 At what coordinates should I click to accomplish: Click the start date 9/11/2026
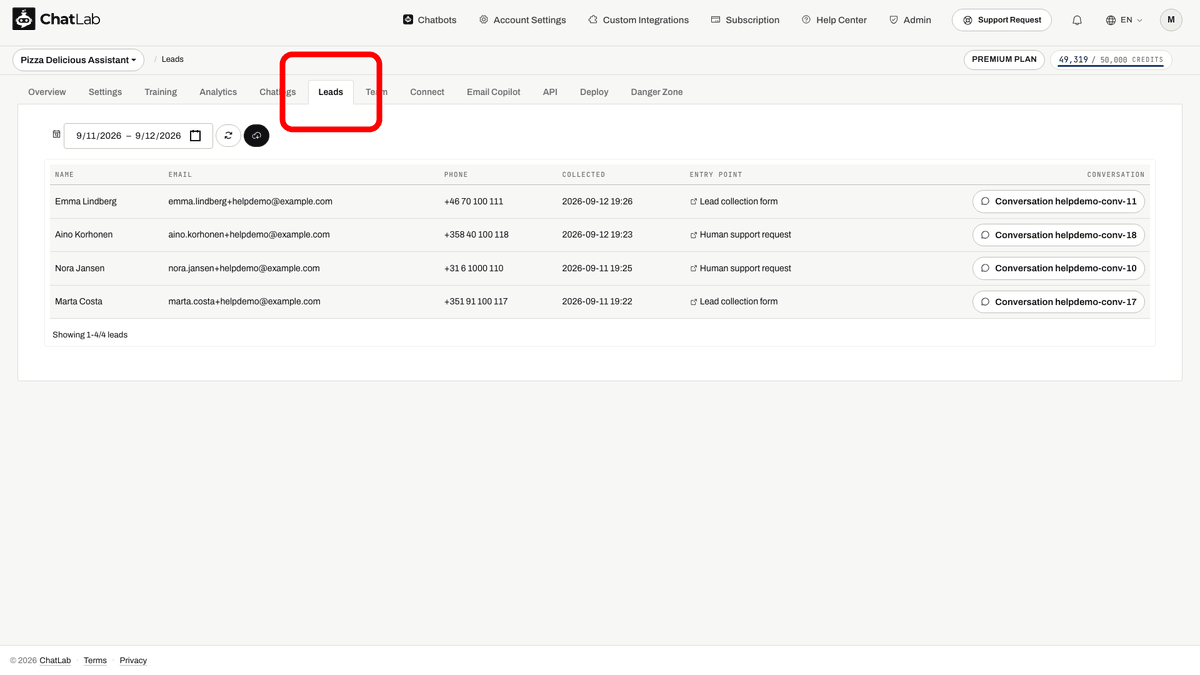[99, 136]
